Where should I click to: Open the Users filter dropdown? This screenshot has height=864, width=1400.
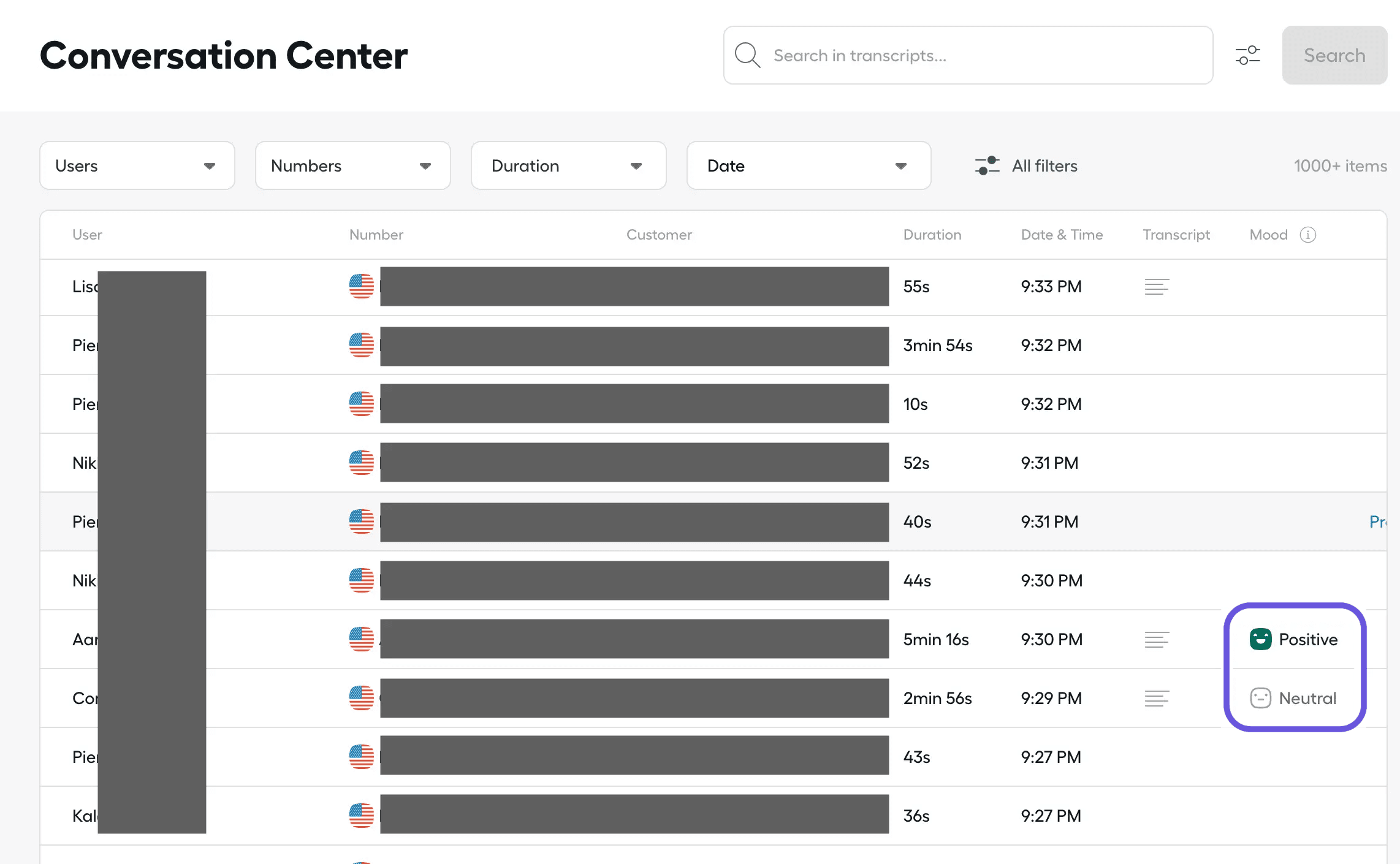coord(137,165)
